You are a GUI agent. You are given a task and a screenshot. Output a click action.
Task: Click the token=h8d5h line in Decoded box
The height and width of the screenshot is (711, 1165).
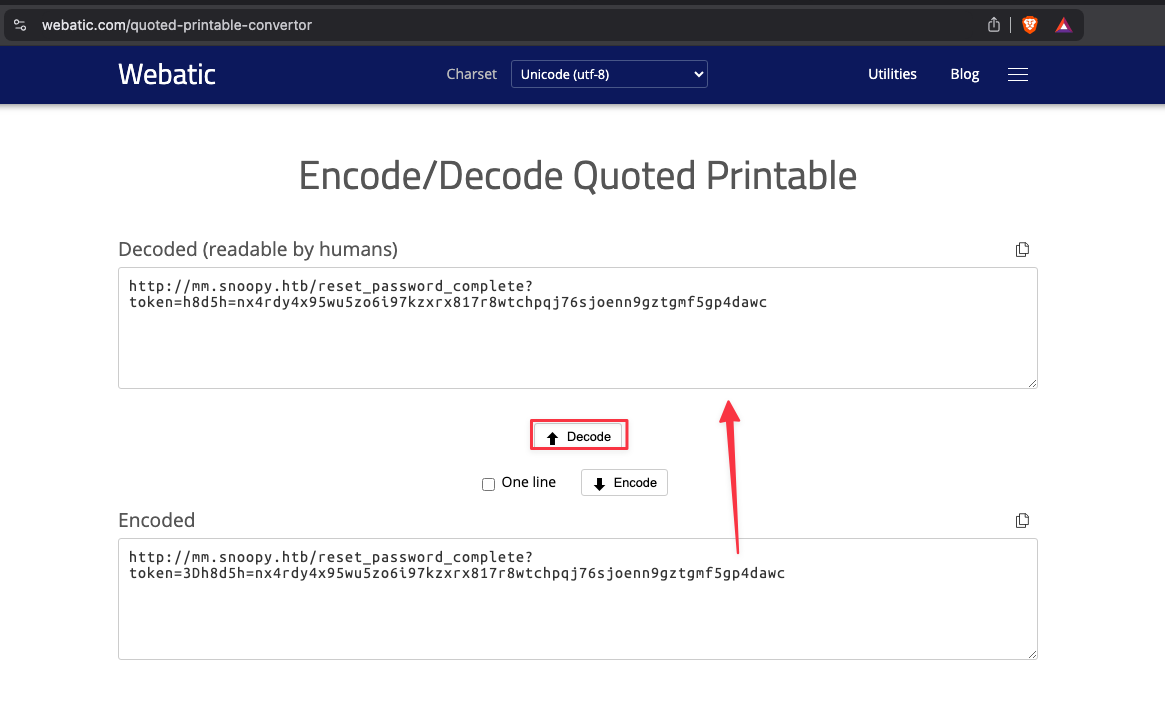coord(448,302)
